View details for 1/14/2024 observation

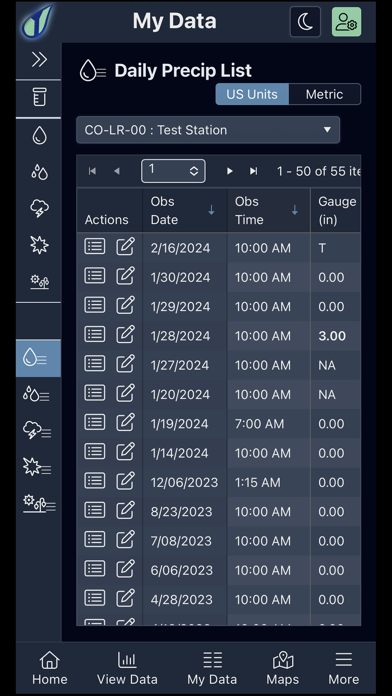point(95,451)
